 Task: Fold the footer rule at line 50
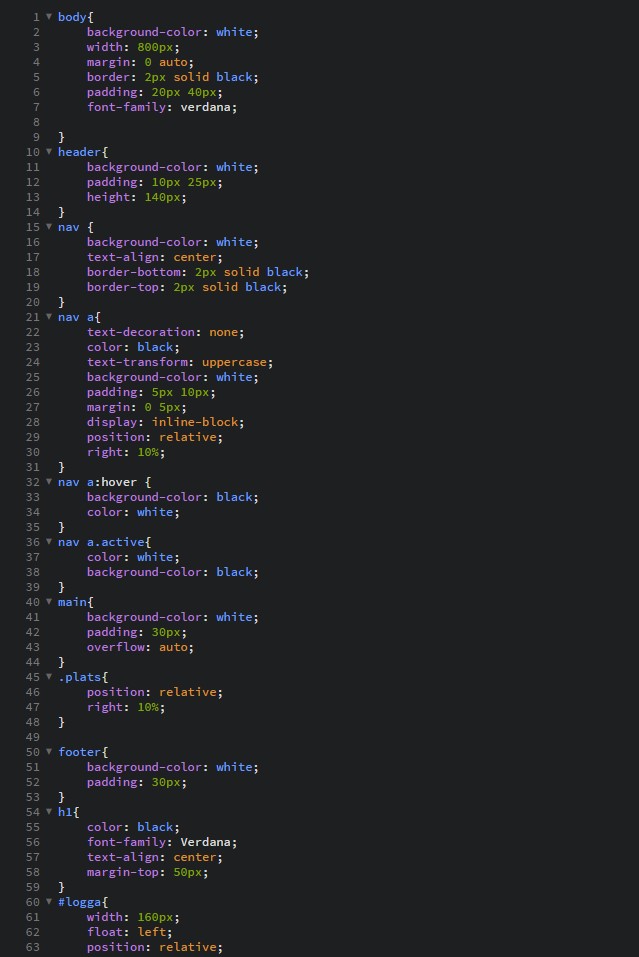(49, 752)
